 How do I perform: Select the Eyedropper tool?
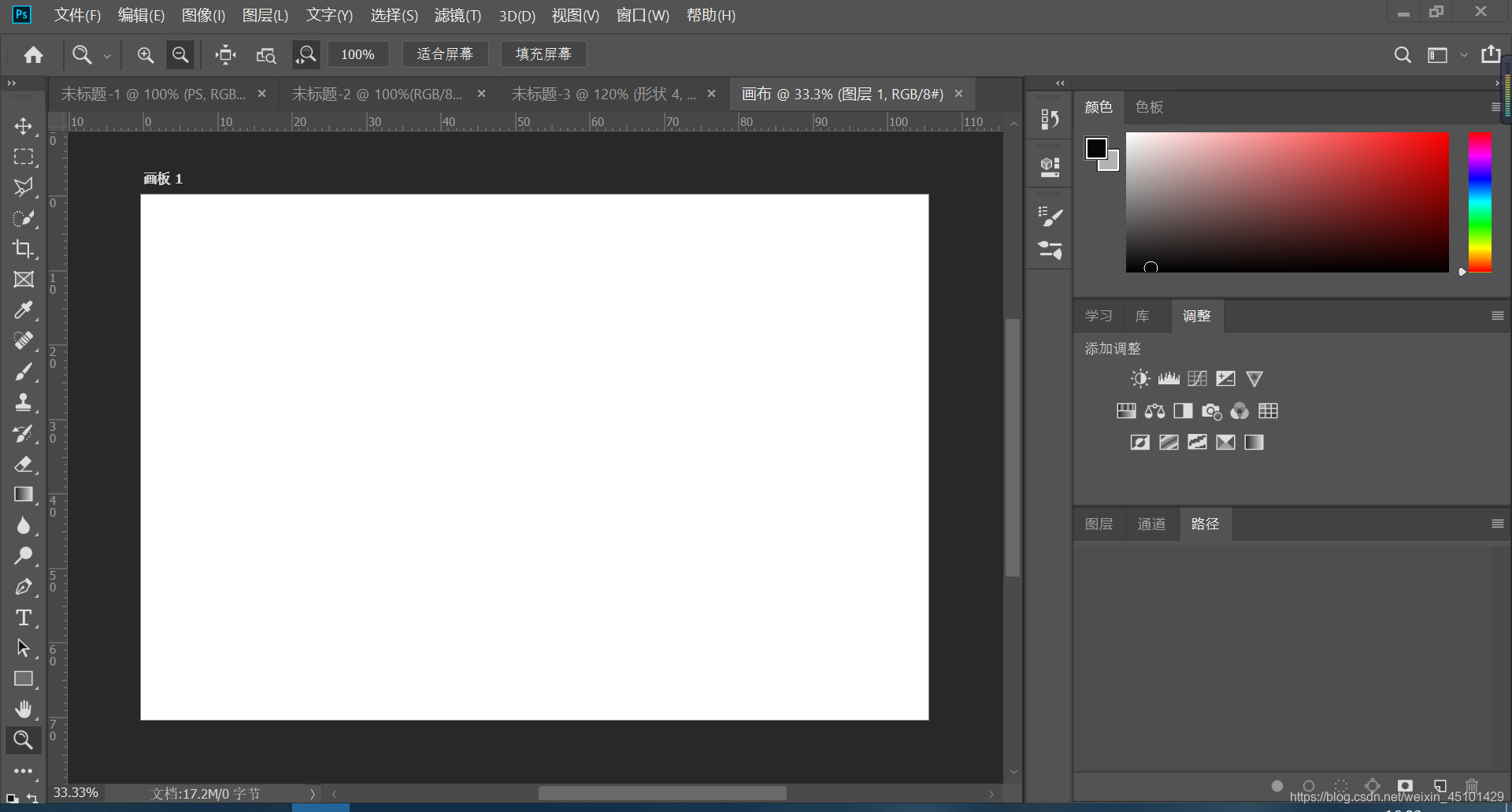tap(24, 310)
